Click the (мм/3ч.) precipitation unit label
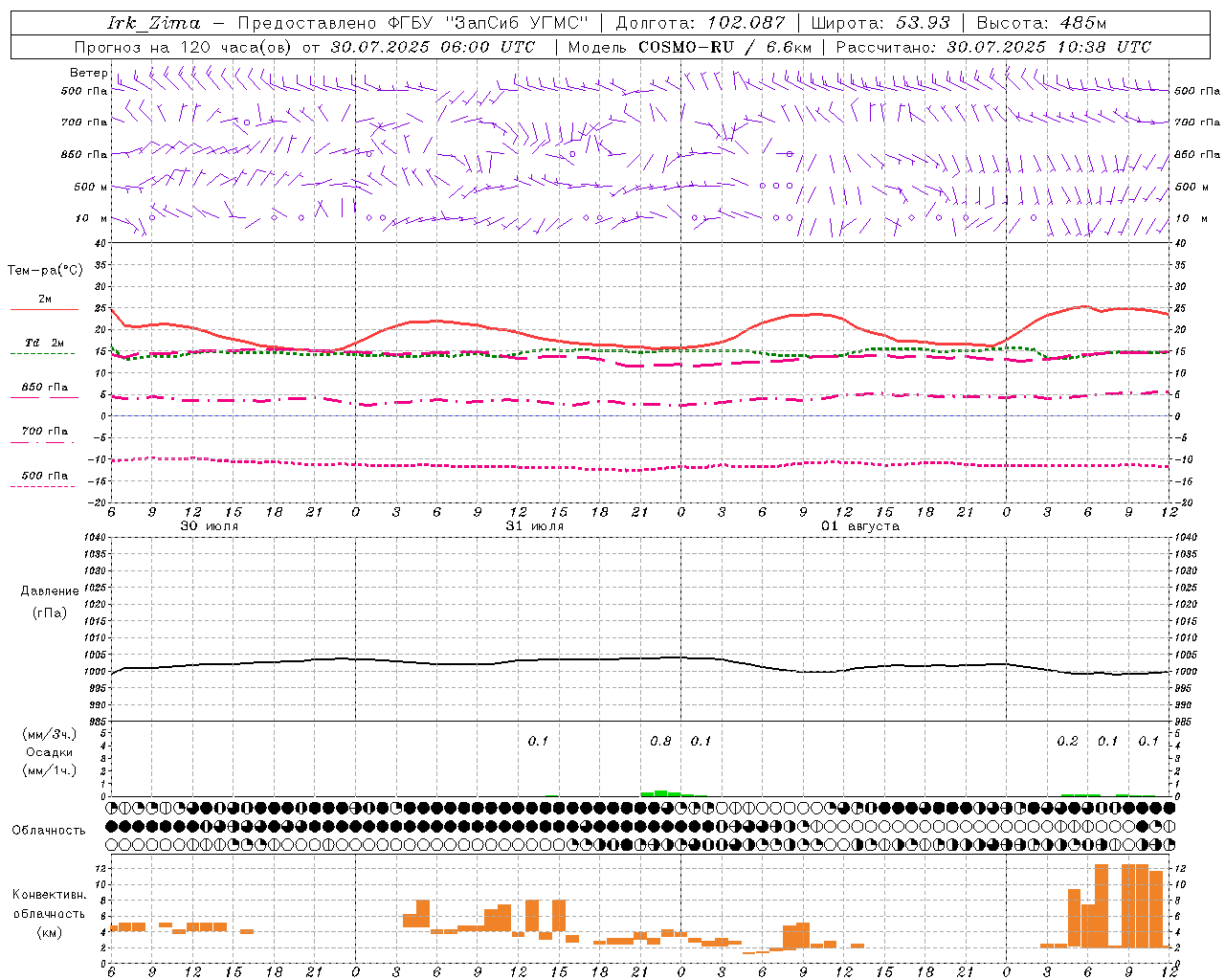 (x=50, y=734)
